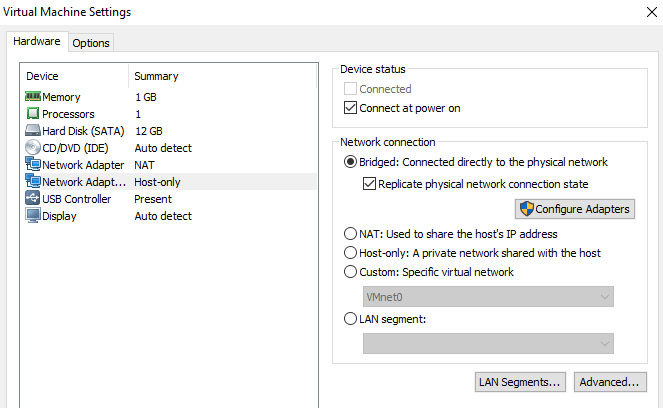The image size is (663, 408).
Task: Open the Advanced... network settings
Action: point(609,382)
